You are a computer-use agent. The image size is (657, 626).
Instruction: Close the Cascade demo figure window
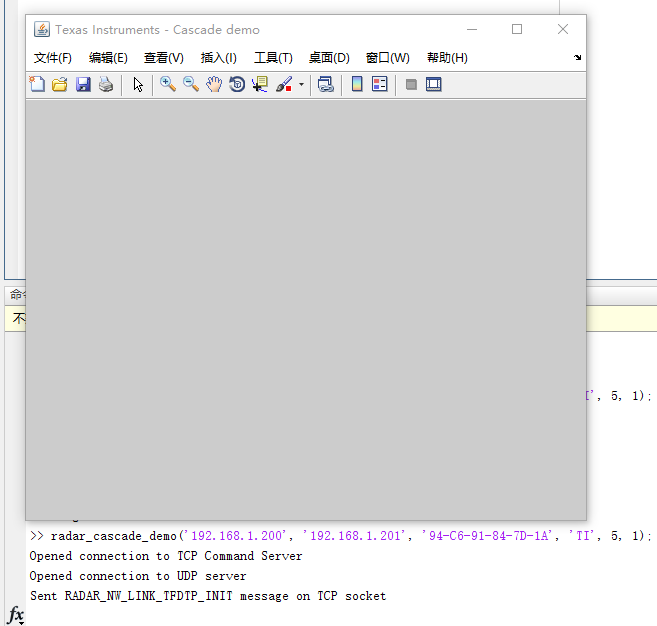pyautogui.click(x=563, y=29)
